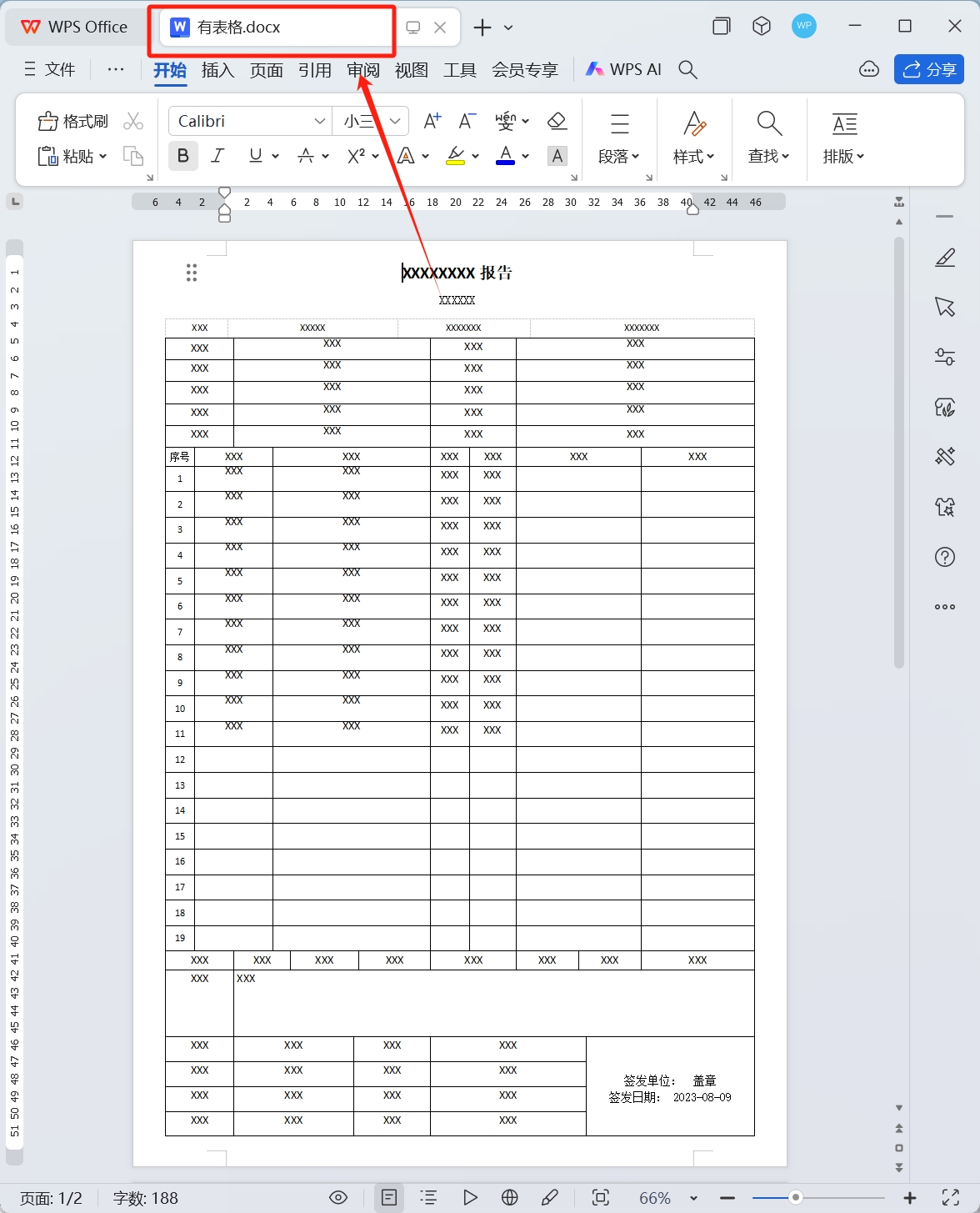Click the table move handle dots
Image resolution: width=980 pixels, height=1213 pixels.
[x=192, y=273]
